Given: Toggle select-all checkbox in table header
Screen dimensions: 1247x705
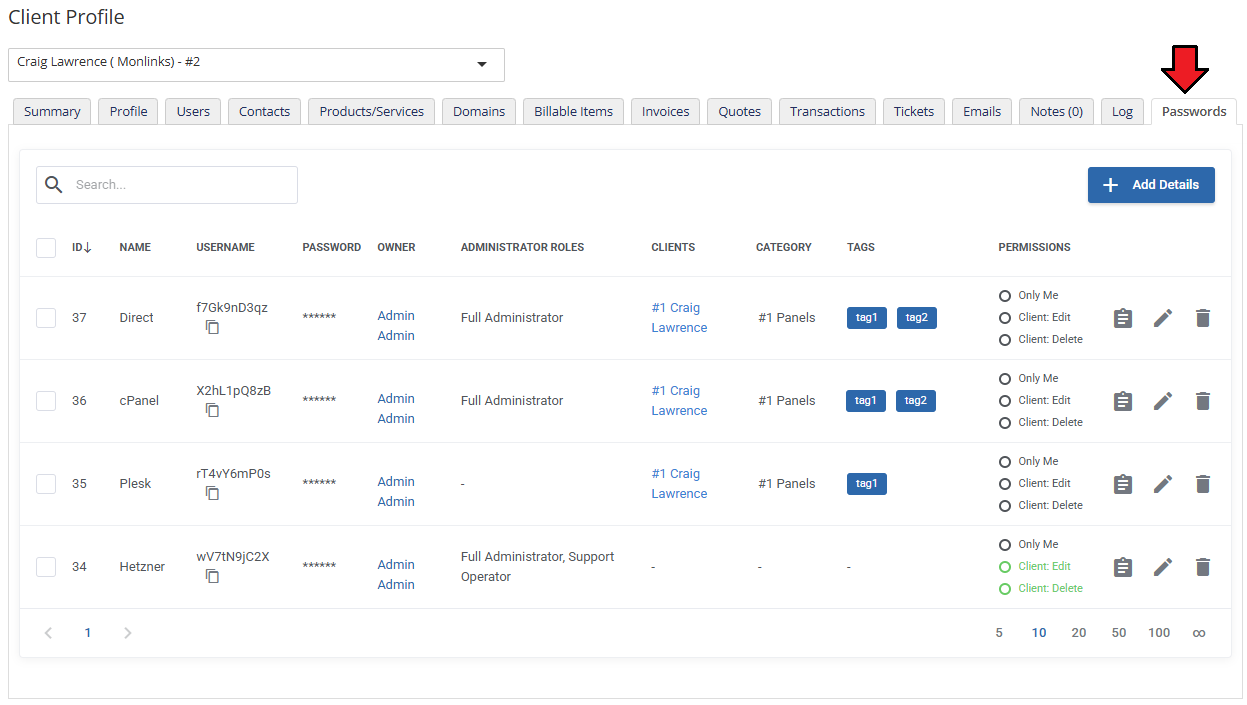Looking at the screenshot, I should pyautogui.click(x=46, y=248).
